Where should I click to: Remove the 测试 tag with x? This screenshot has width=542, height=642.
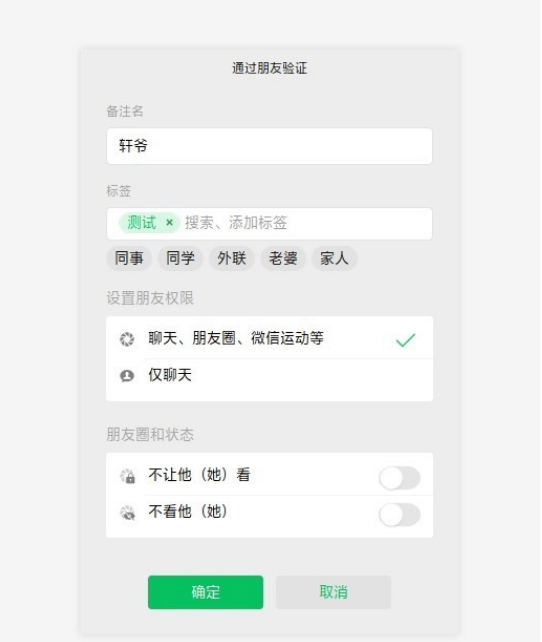(169, 223)
